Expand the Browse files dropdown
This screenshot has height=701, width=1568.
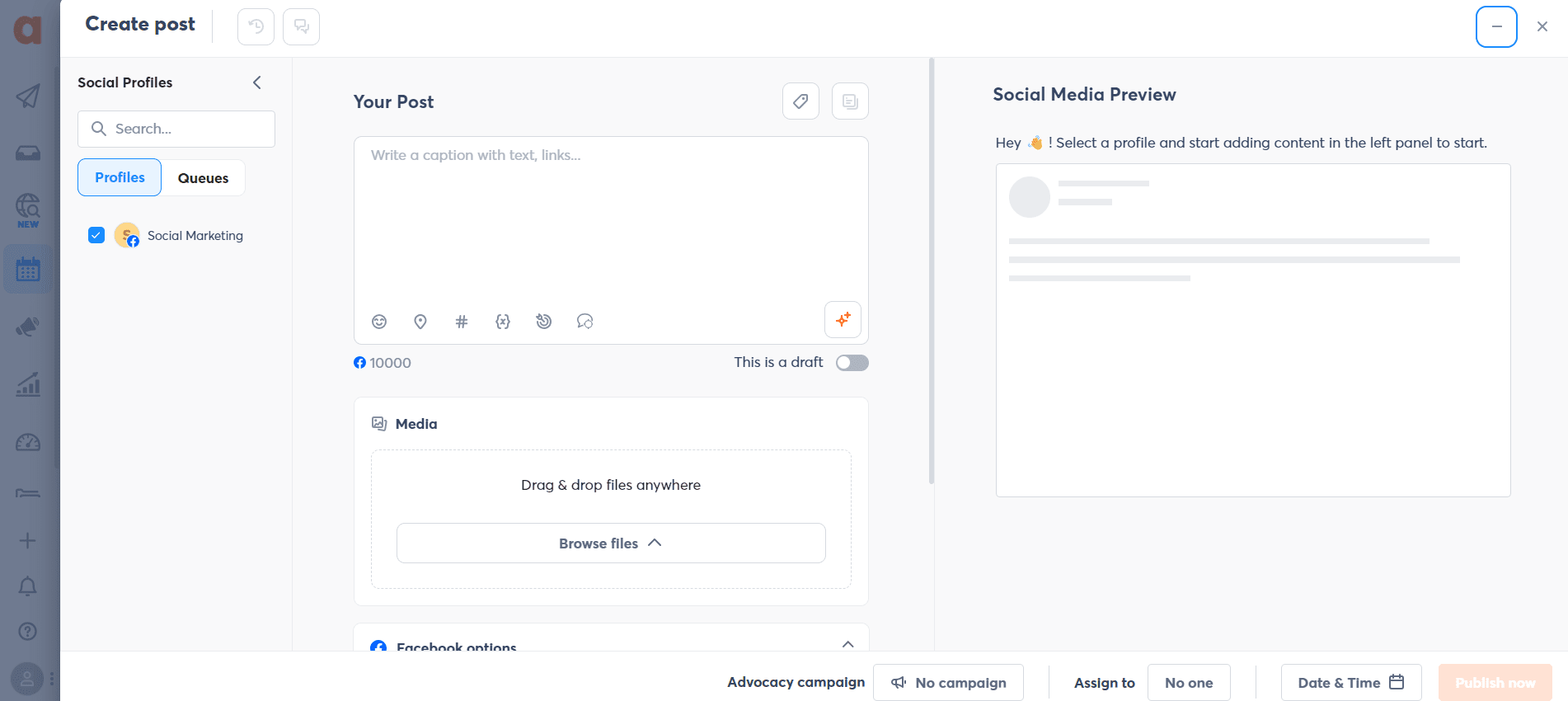click(x=611, y=543)
